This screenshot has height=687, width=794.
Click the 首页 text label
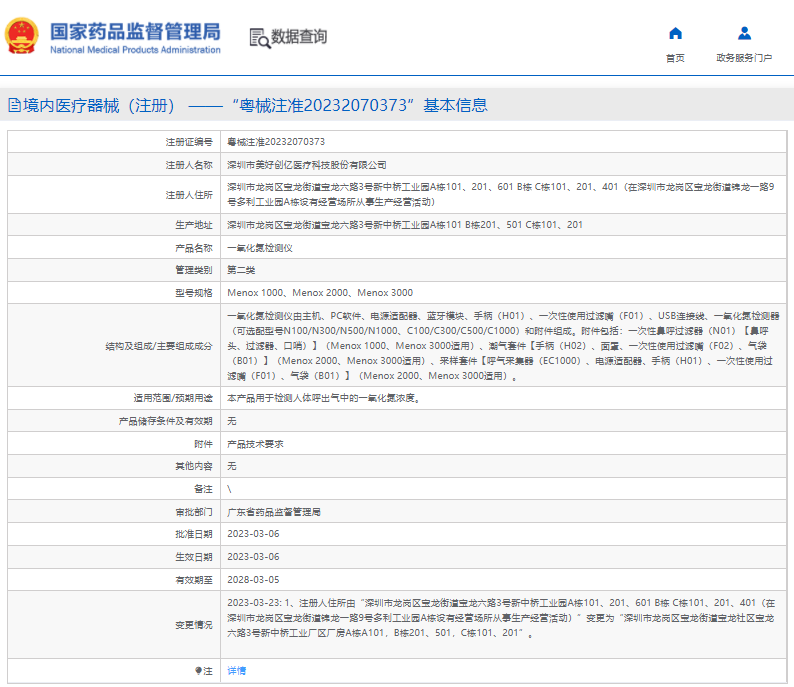click(675, 58)
